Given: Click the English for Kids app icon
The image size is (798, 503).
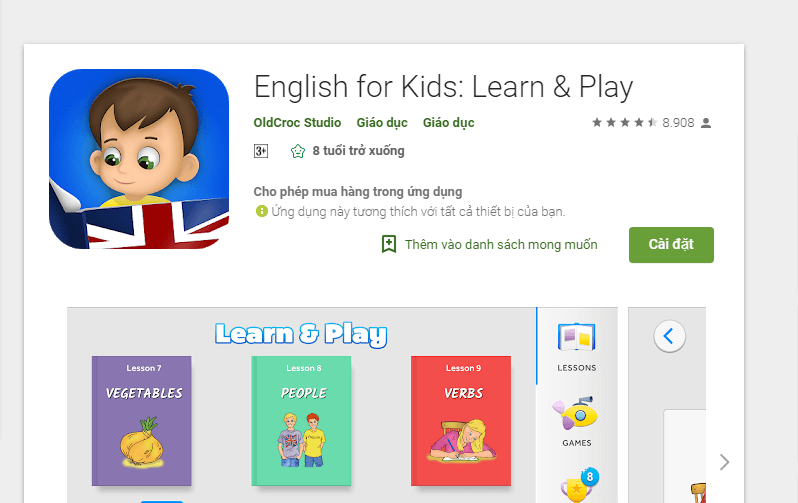Looking at the screenshot, I should [139, 159].
